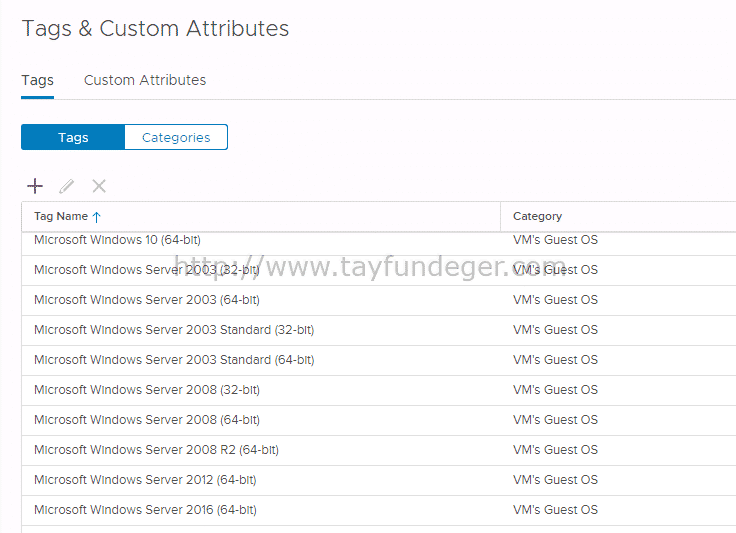The height and width of the screenshot is (533, 736).
Task: Click VM's Guest OS in Server 2003 (64-bit) row
Action: pos(555,300)
